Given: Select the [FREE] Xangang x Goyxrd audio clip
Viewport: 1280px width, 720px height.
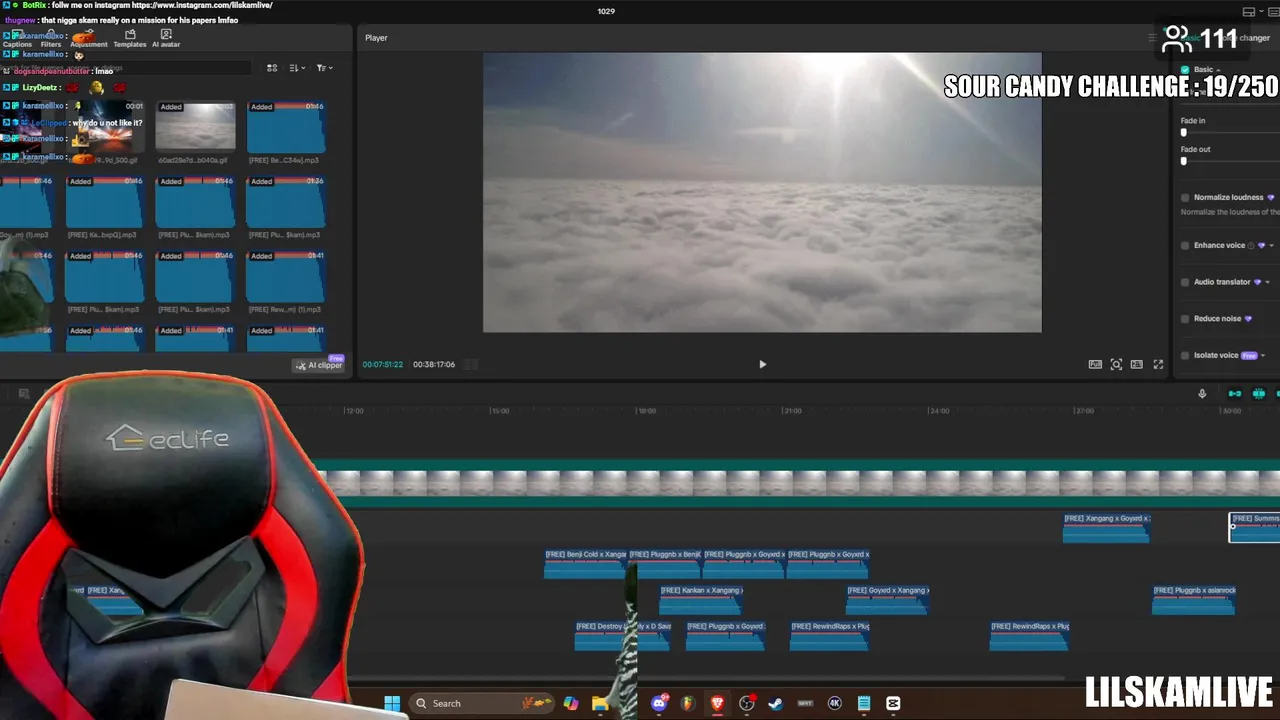Looking at the screenshot, I should coord(1106,528).
